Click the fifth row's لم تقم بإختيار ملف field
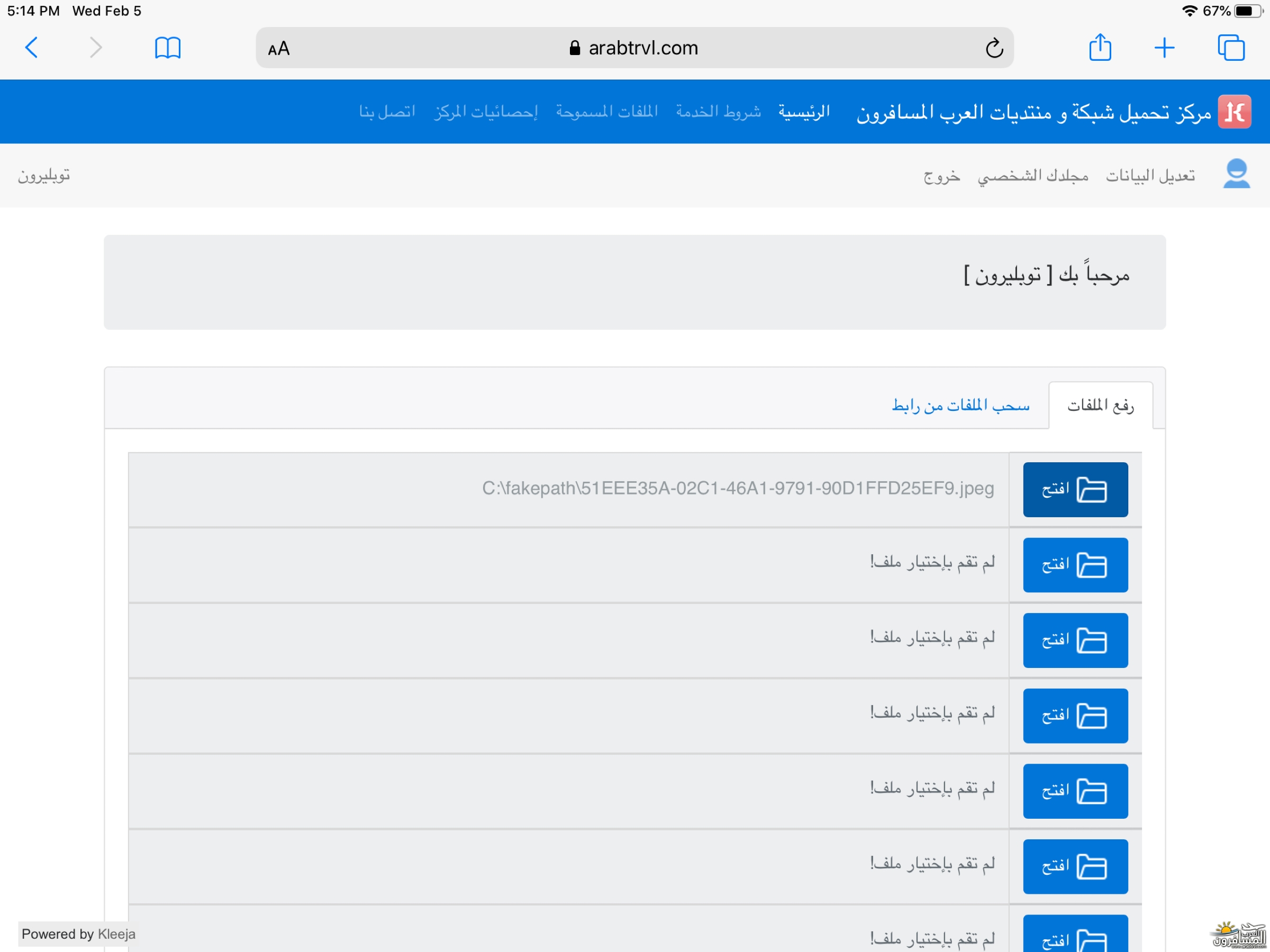This screenshot has width=1270, height=952. [568, 791]
